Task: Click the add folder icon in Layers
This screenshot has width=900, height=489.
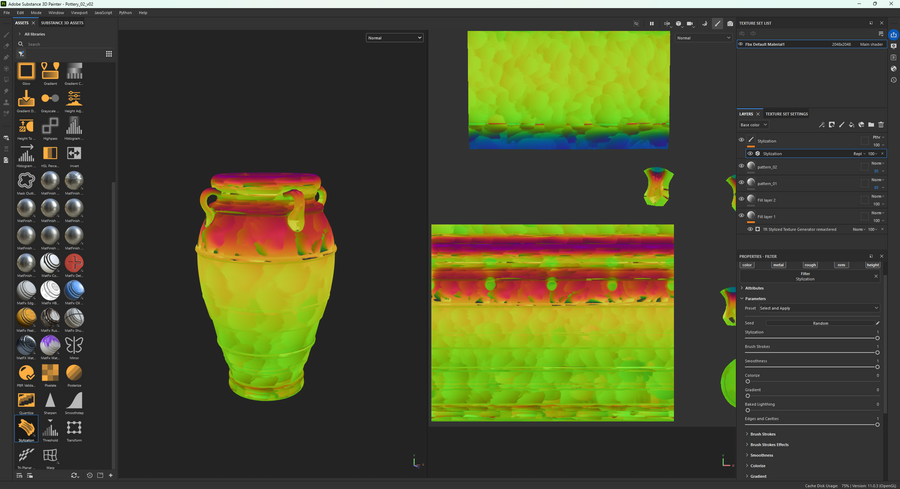Action: point(871,125)
